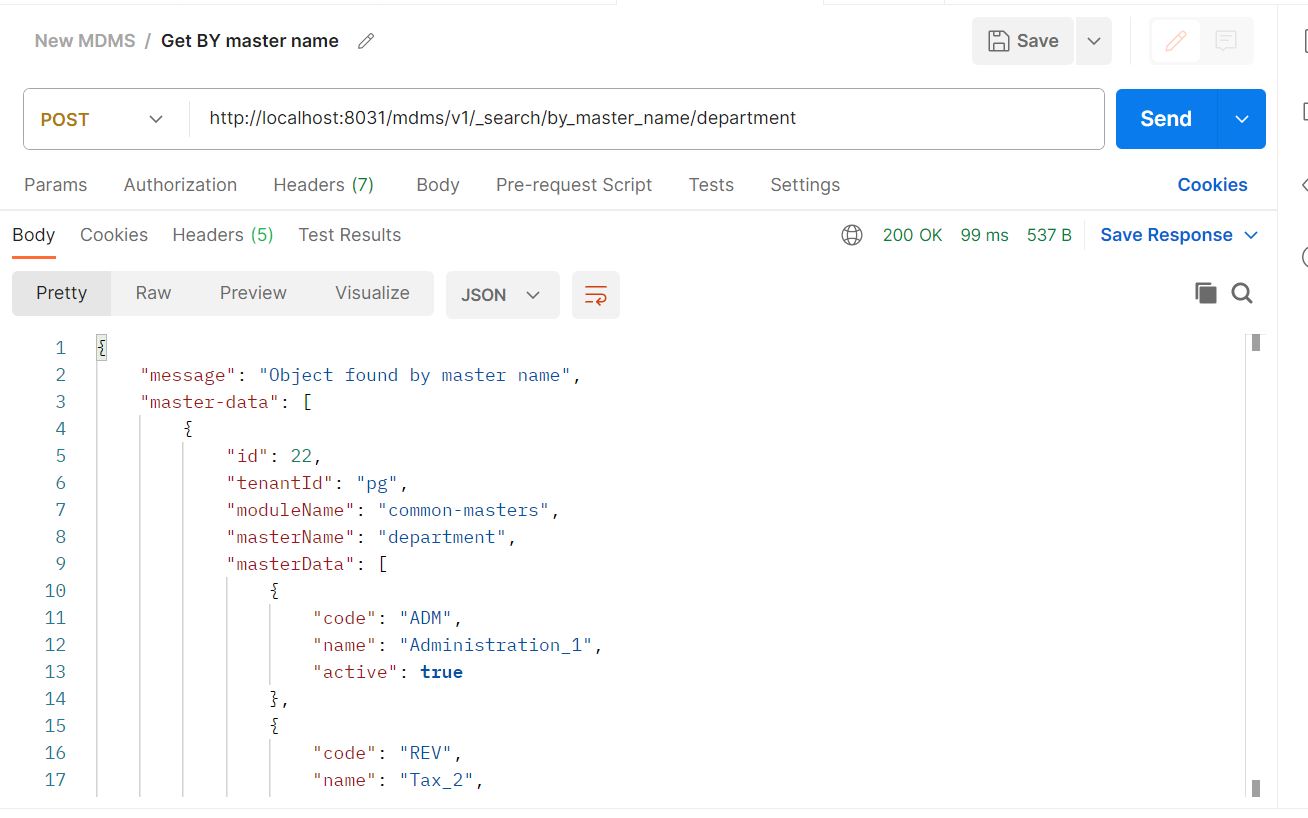
Task: Open the Send button dropdown arrow
Action: coord(1241,118)
